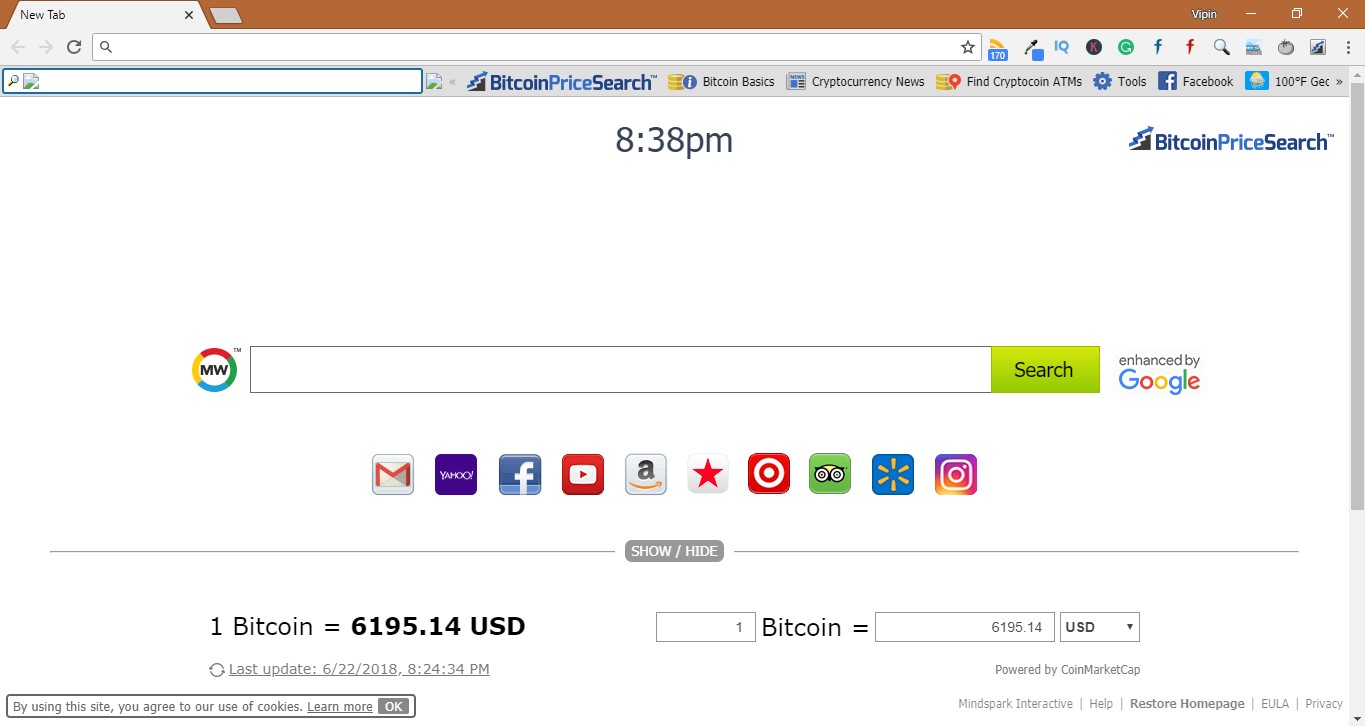Screen dimensions: 1365x726
Task: Launch YouTube from its shortcut icon
Action: coord(582,474)
